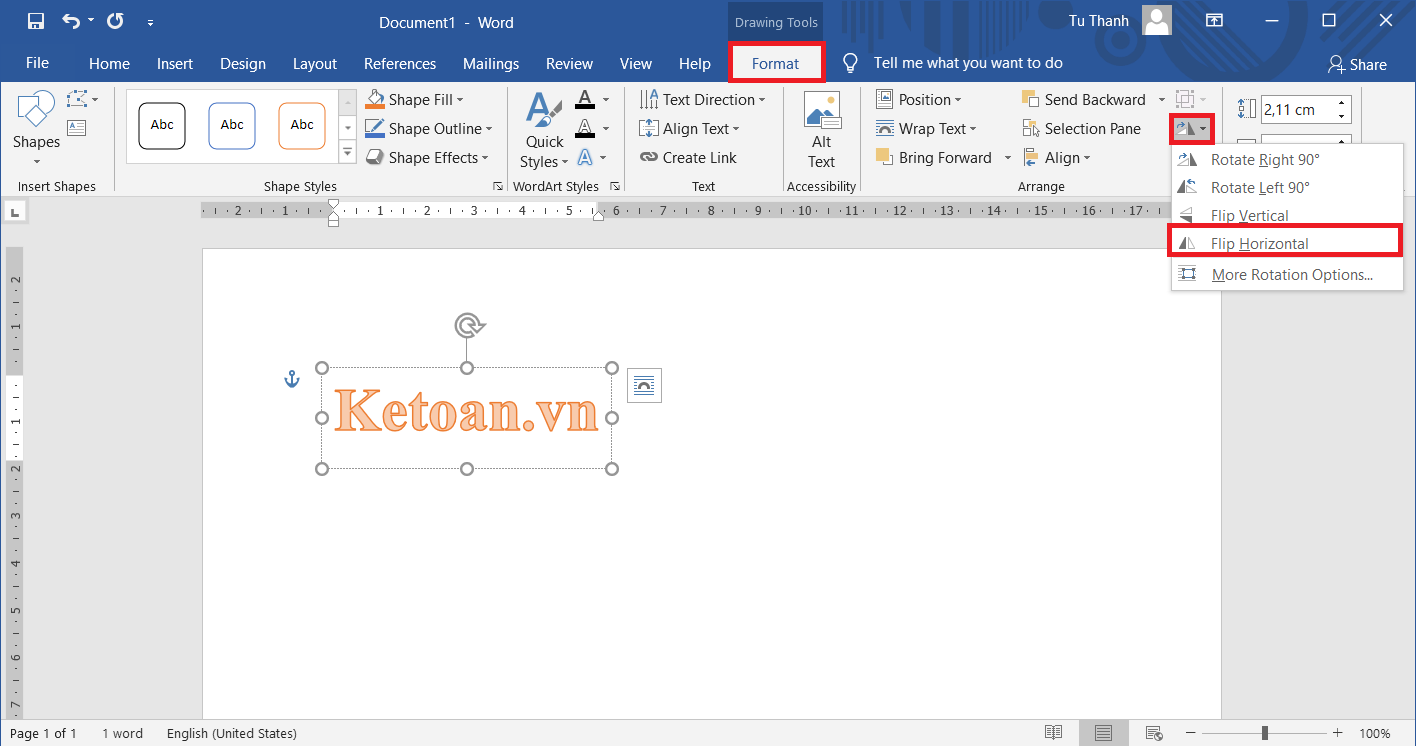1416x747 pixels.
Task: Click the Layout Options icon beside WordArt
Action: point(644,386)
